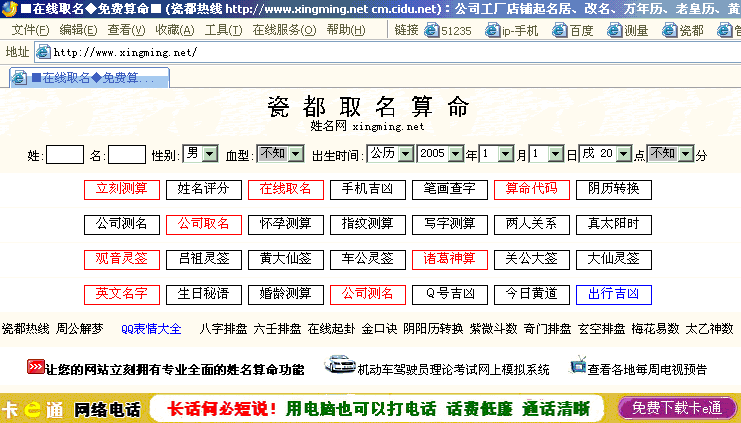Click the 立刻测算 button
Image resolution: width=741 pixels, height=423 pixels.
pyautogui.click(x=122, y=190)
